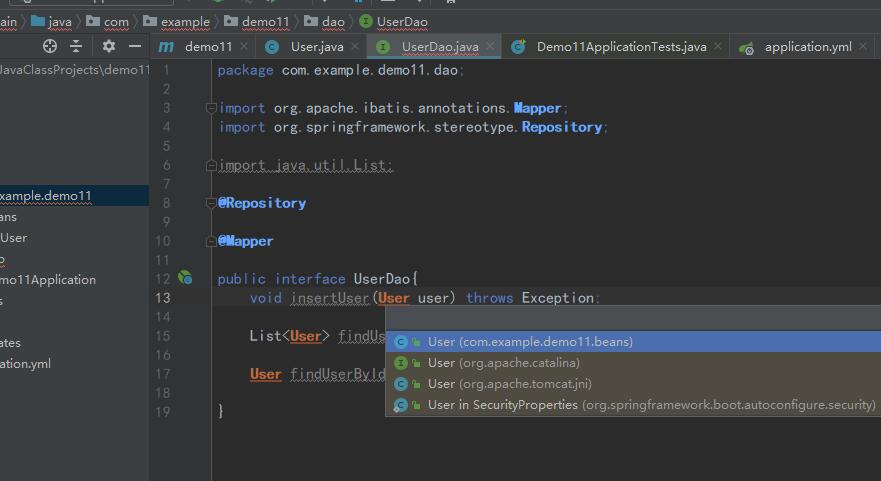Click the dao folder in breadcrumb
This screenshot has height=481, width=881.
pos(332,21)
